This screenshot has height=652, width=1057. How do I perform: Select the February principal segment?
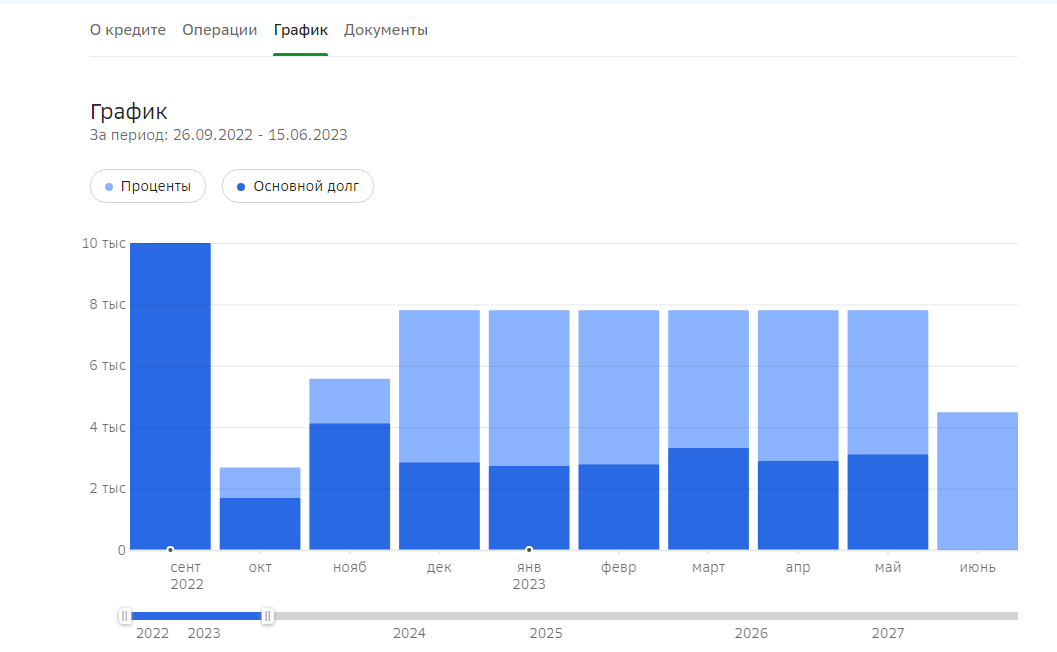click(619, 507)
